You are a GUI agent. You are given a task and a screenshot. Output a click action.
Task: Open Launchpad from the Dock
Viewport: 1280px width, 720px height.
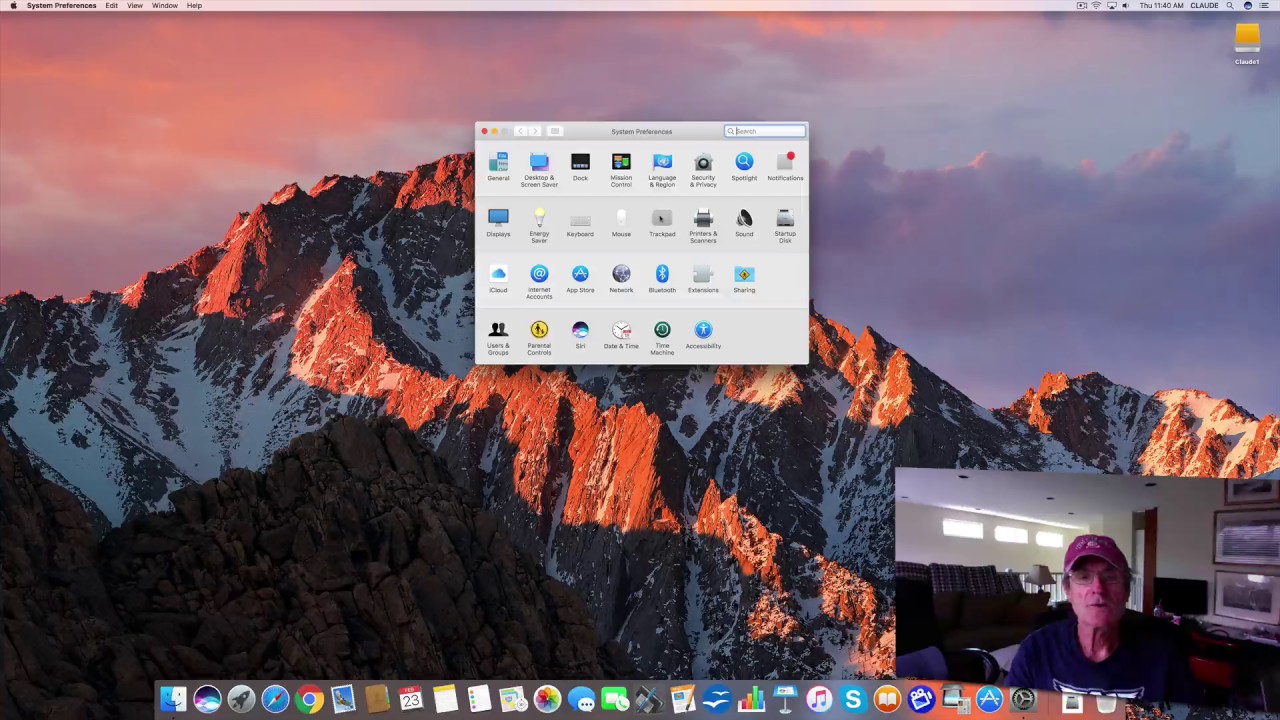coord(241,699)
